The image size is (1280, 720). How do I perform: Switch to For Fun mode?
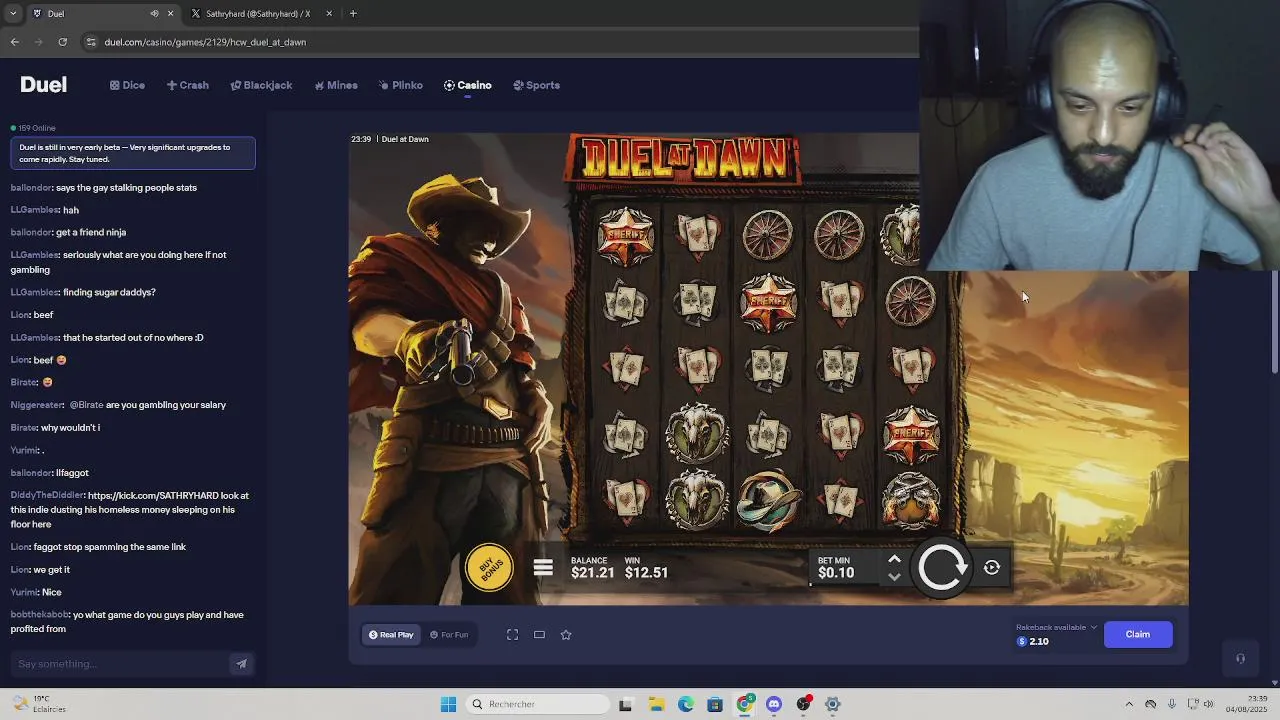(449, 634)
